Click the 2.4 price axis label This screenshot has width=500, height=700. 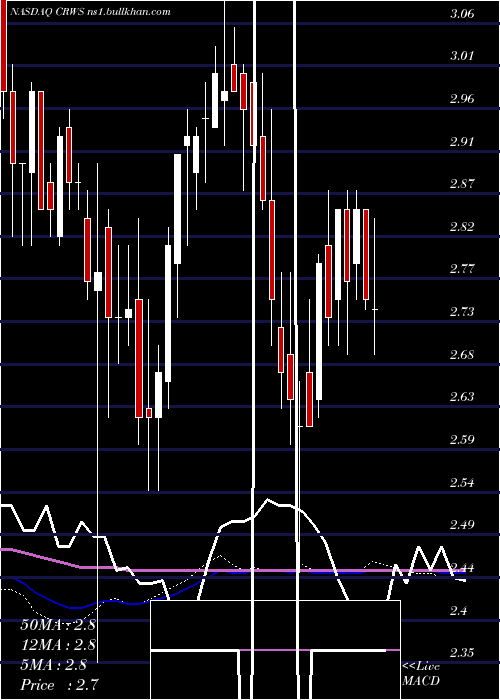(x=458, y=610)
